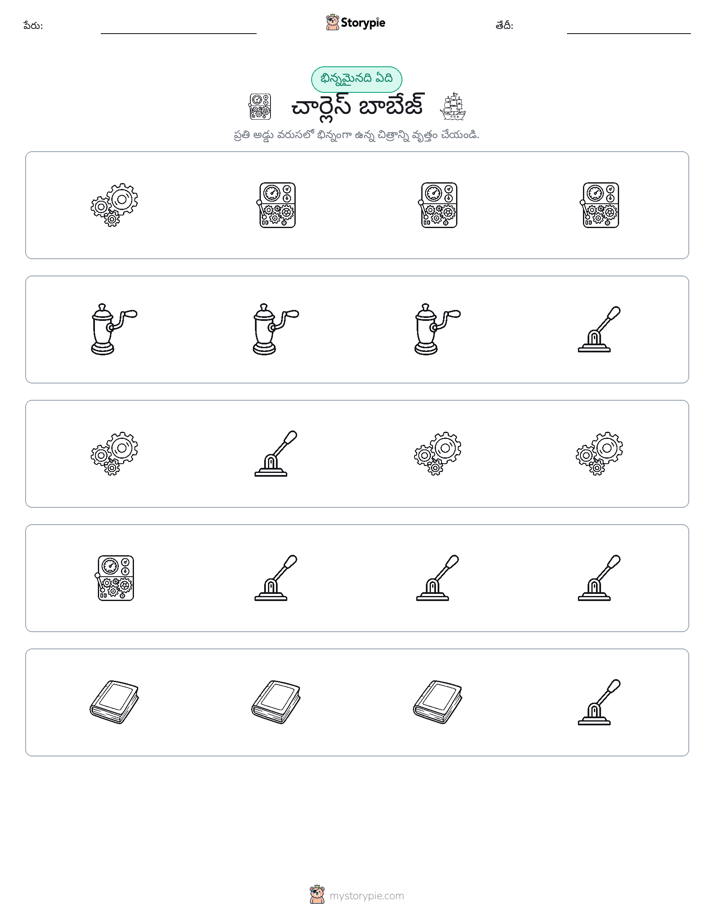The height and width of the screenshot is (924, 714).
Task: Click the Storypie logo at the top
Action: [356, 22]
